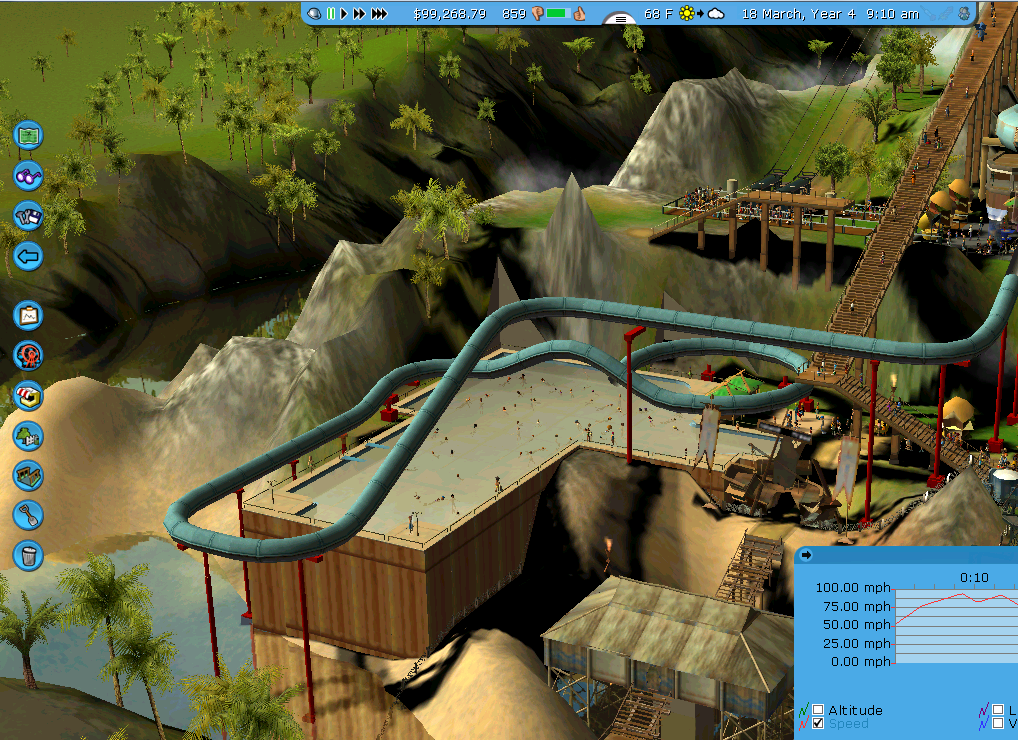Open the park map icon
The image size is (1018, 740).
(x=28, y=134)
